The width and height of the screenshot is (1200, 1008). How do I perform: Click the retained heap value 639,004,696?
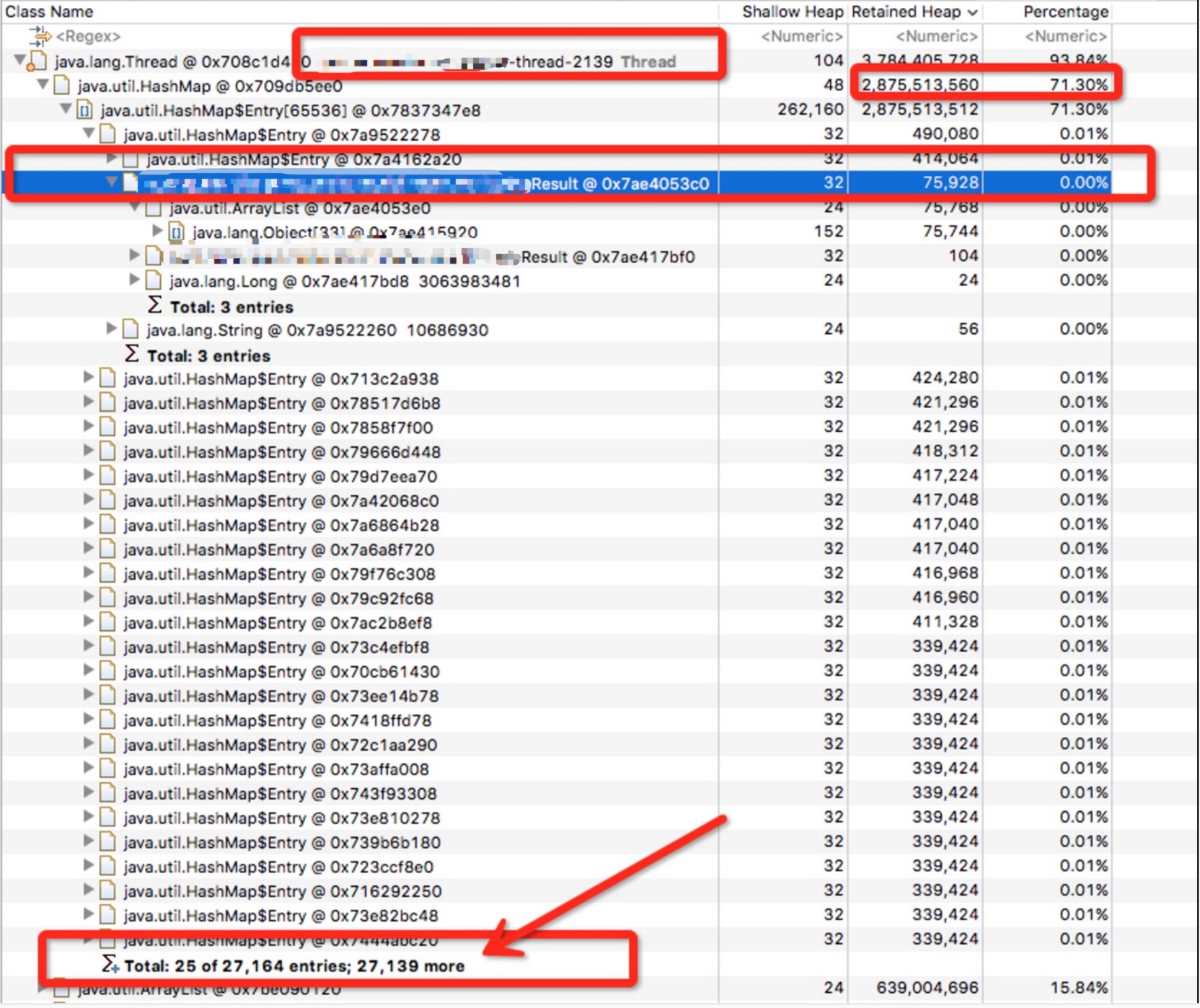click(x=927, y=988)
